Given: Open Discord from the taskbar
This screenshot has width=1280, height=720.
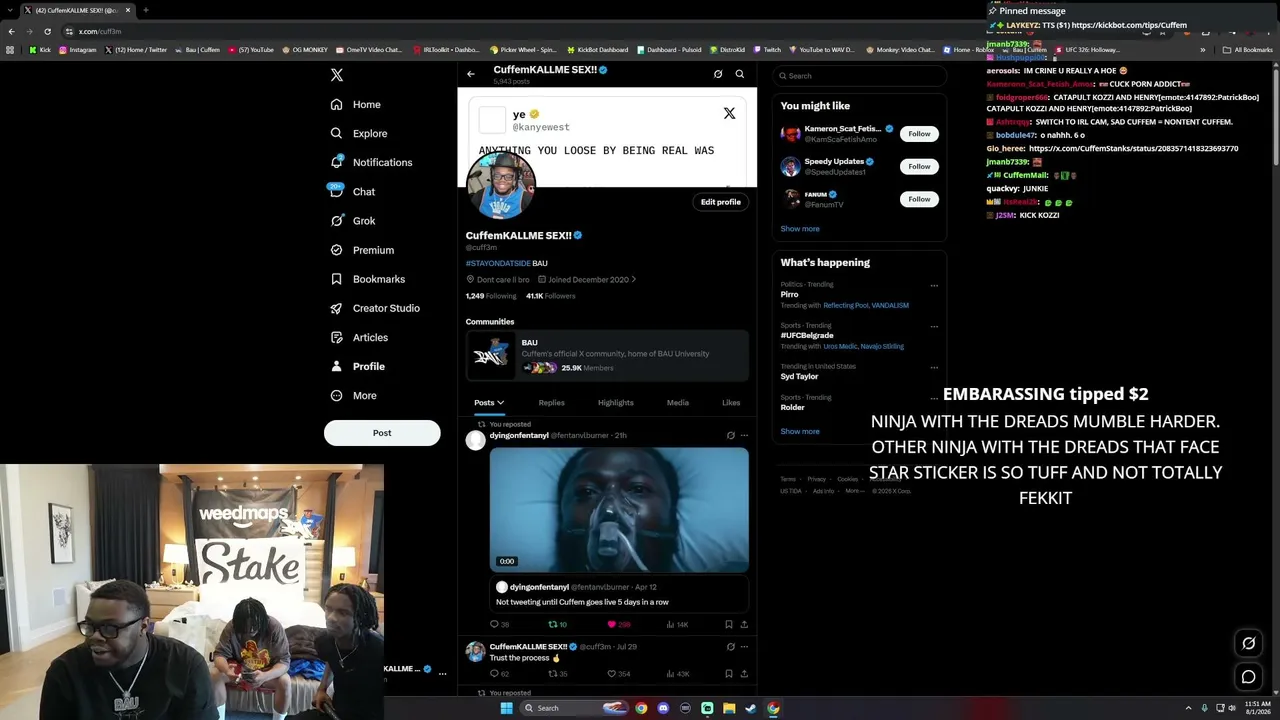Looking at the screenshot, I should [663, 708].
